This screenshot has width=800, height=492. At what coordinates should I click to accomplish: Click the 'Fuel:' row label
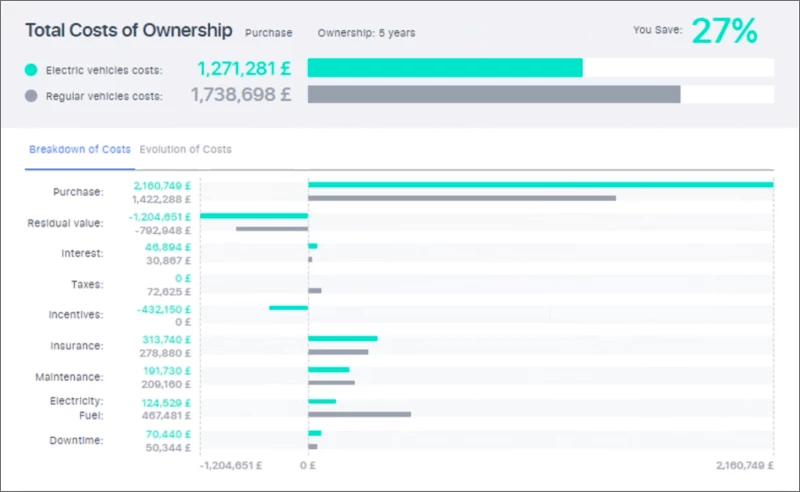tap(91, 415)
